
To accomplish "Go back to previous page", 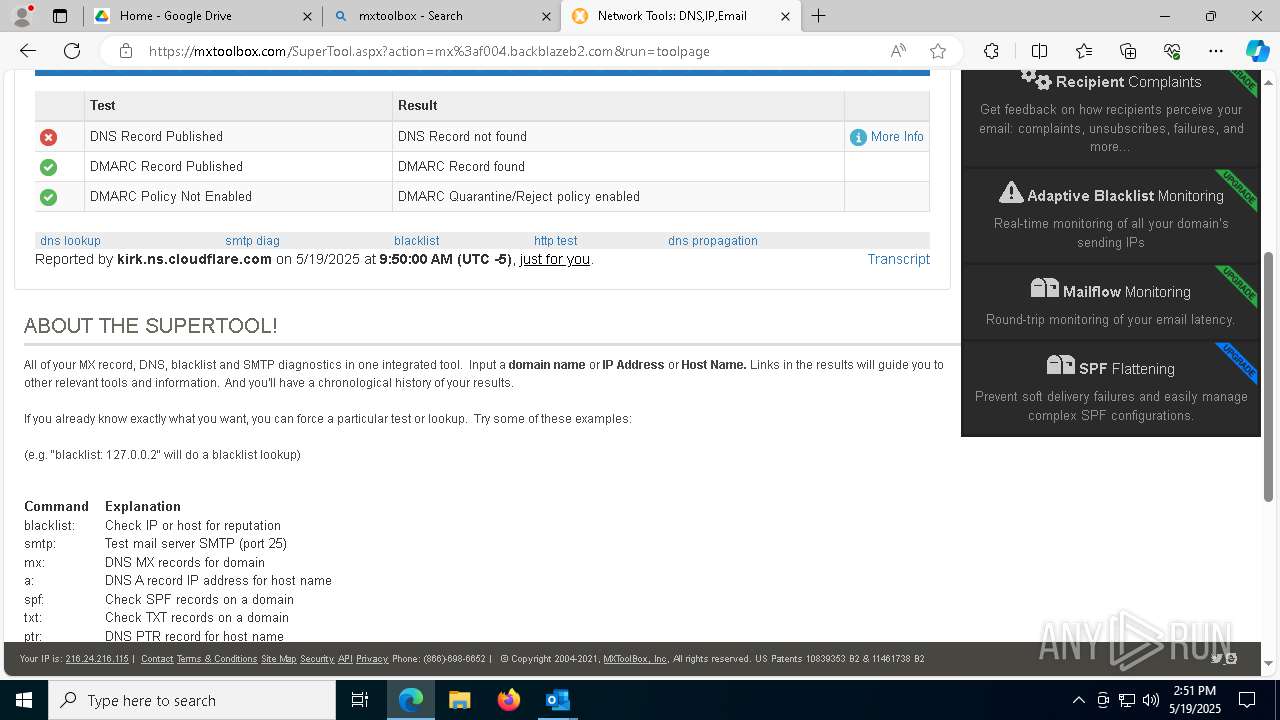I will [x=28, y=51].
